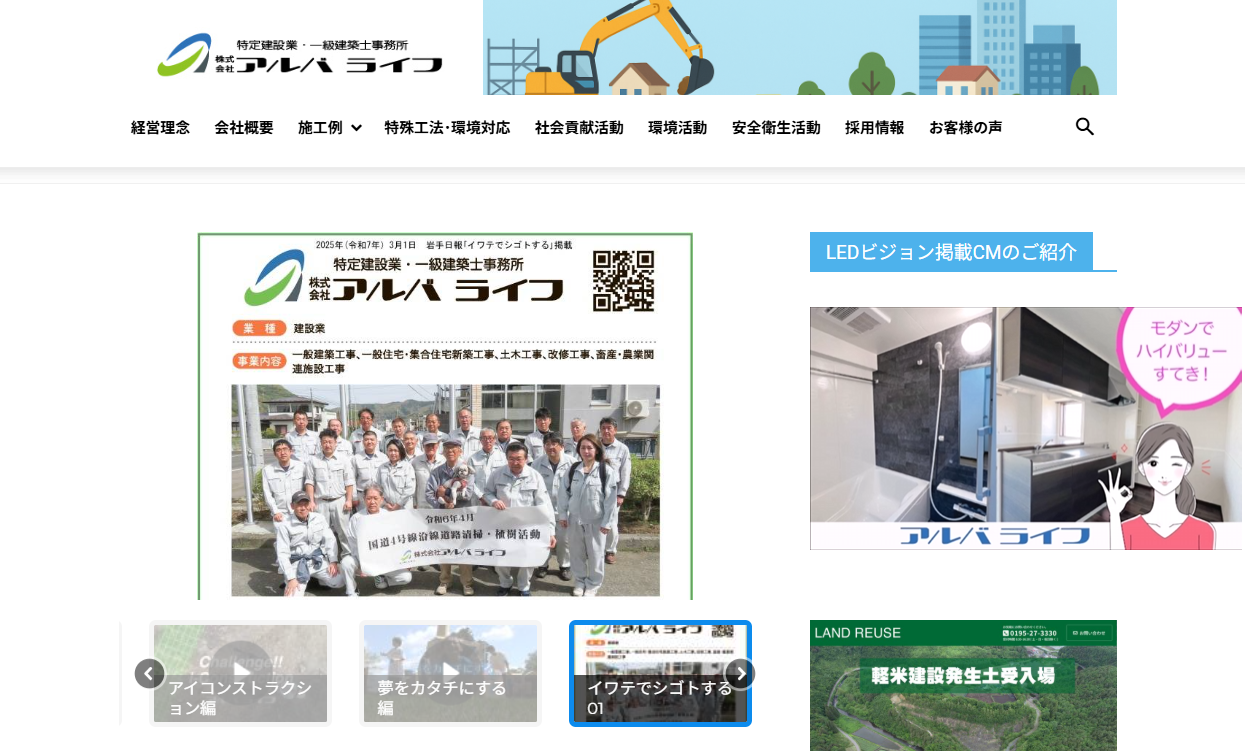Screen dimensions: 1245x751
Task: Click the construction excavator header banner
Action: click(x=800, y=47)
